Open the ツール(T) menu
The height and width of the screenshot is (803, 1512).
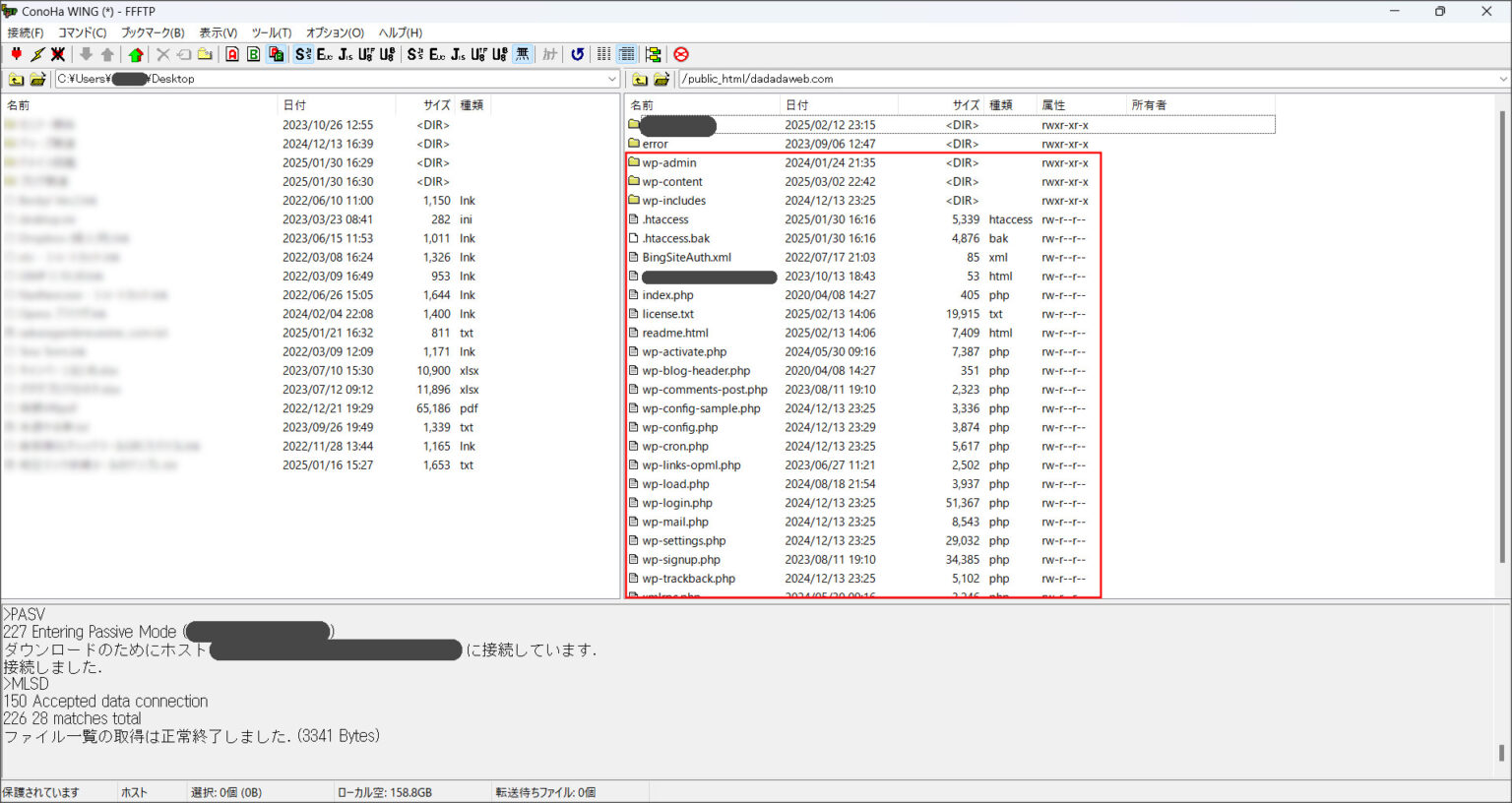click(271, 32)
